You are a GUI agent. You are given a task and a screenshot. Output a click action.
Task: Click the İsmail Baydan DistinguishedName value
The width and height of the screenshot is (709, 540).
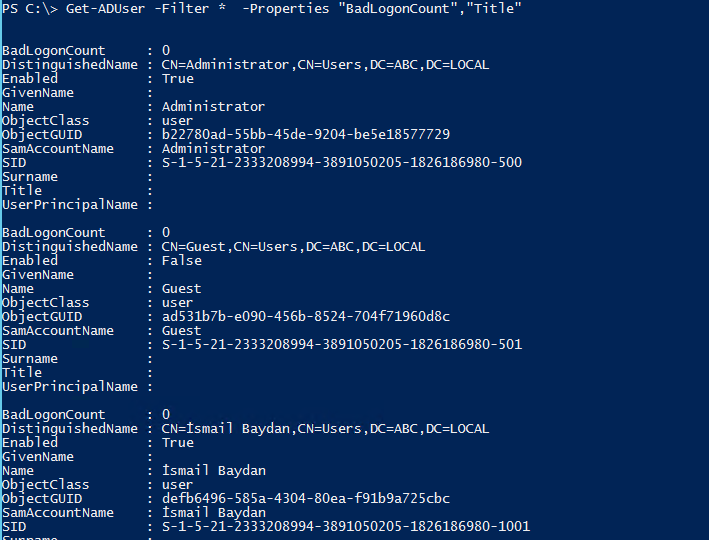click(325, 428)
